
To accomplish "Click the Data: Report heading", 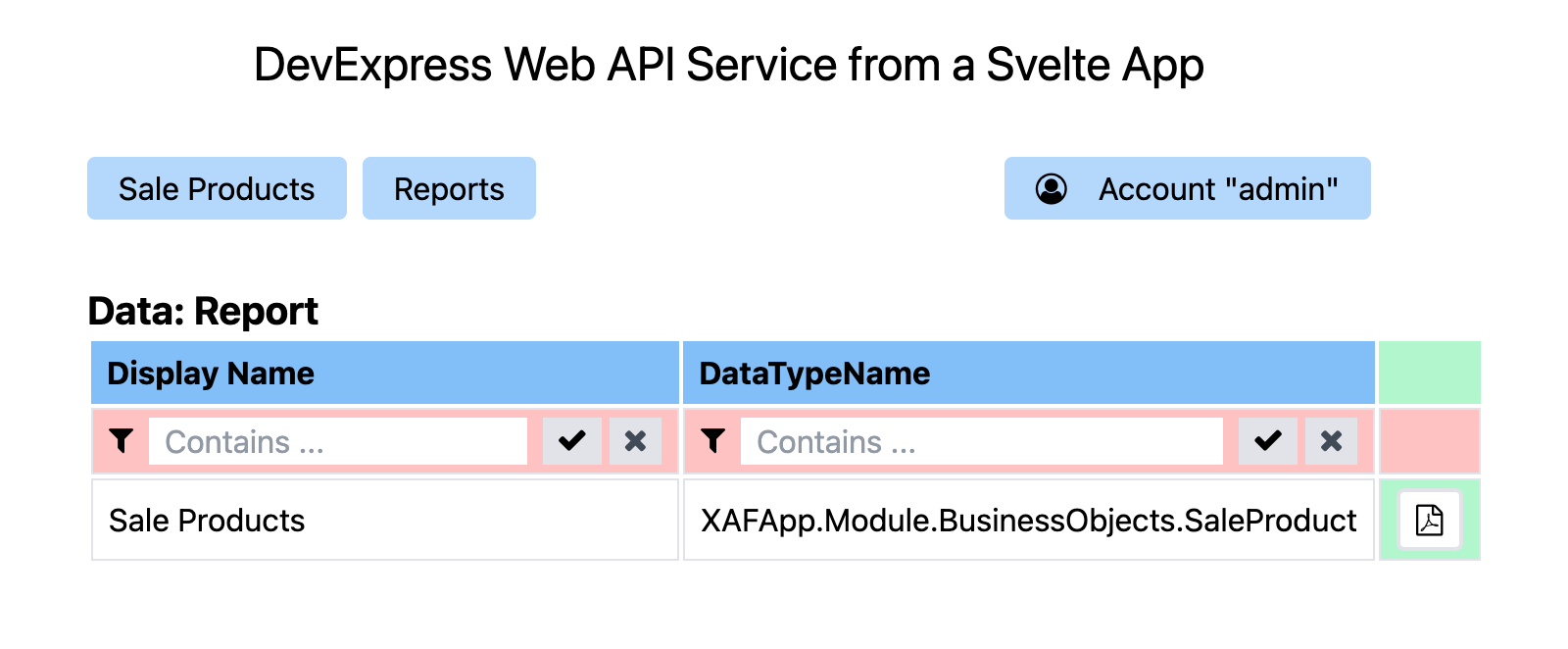I will pos(203,311).
